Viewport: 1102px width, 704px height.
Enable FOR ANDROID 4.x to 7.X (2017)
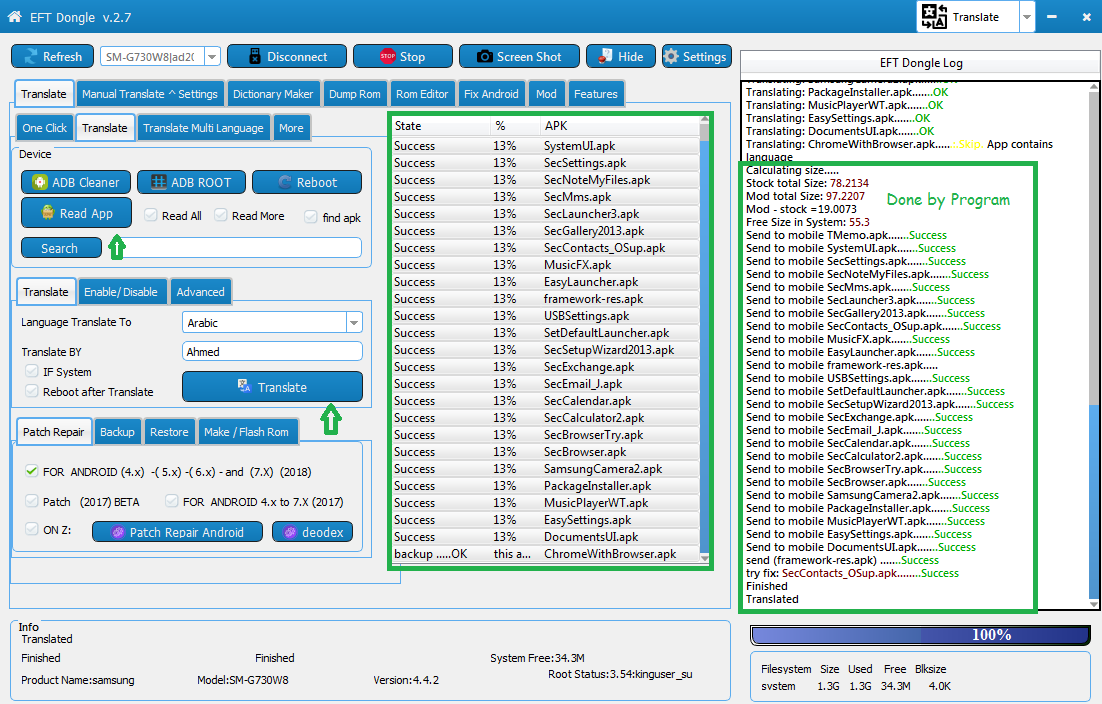click(171, 500)
